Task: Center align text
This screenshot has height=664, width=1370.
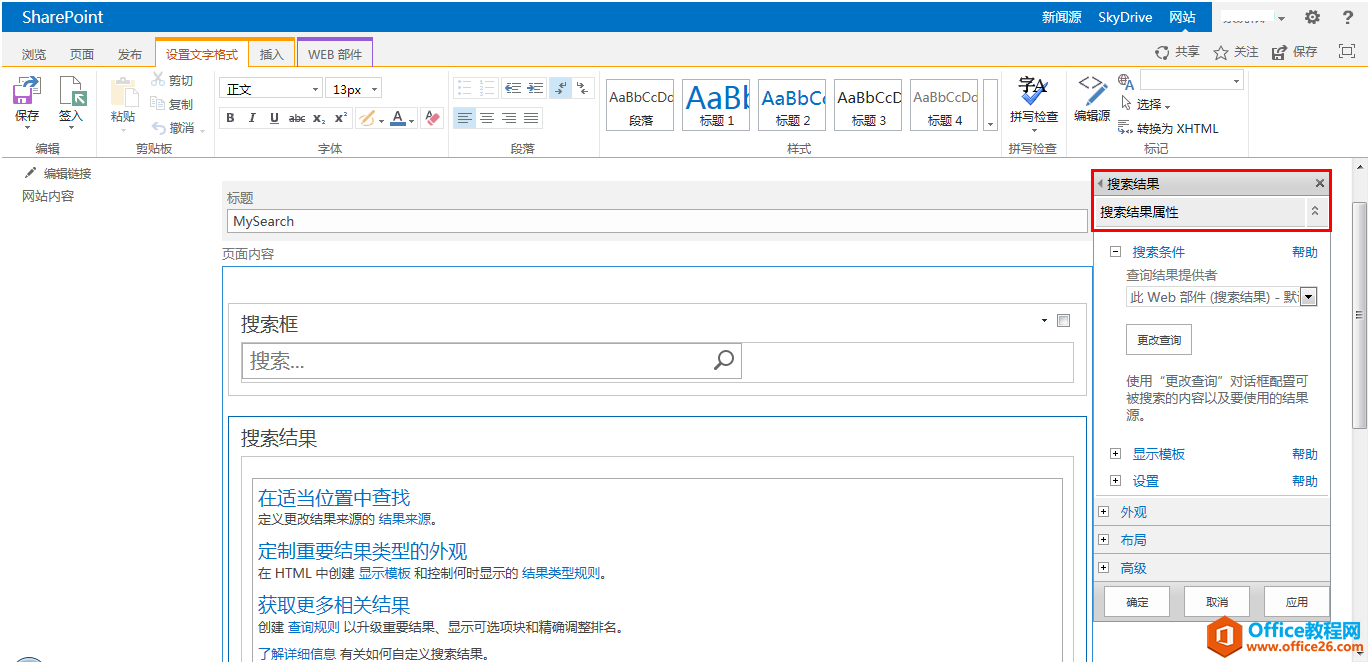Action: click(487, 118)
